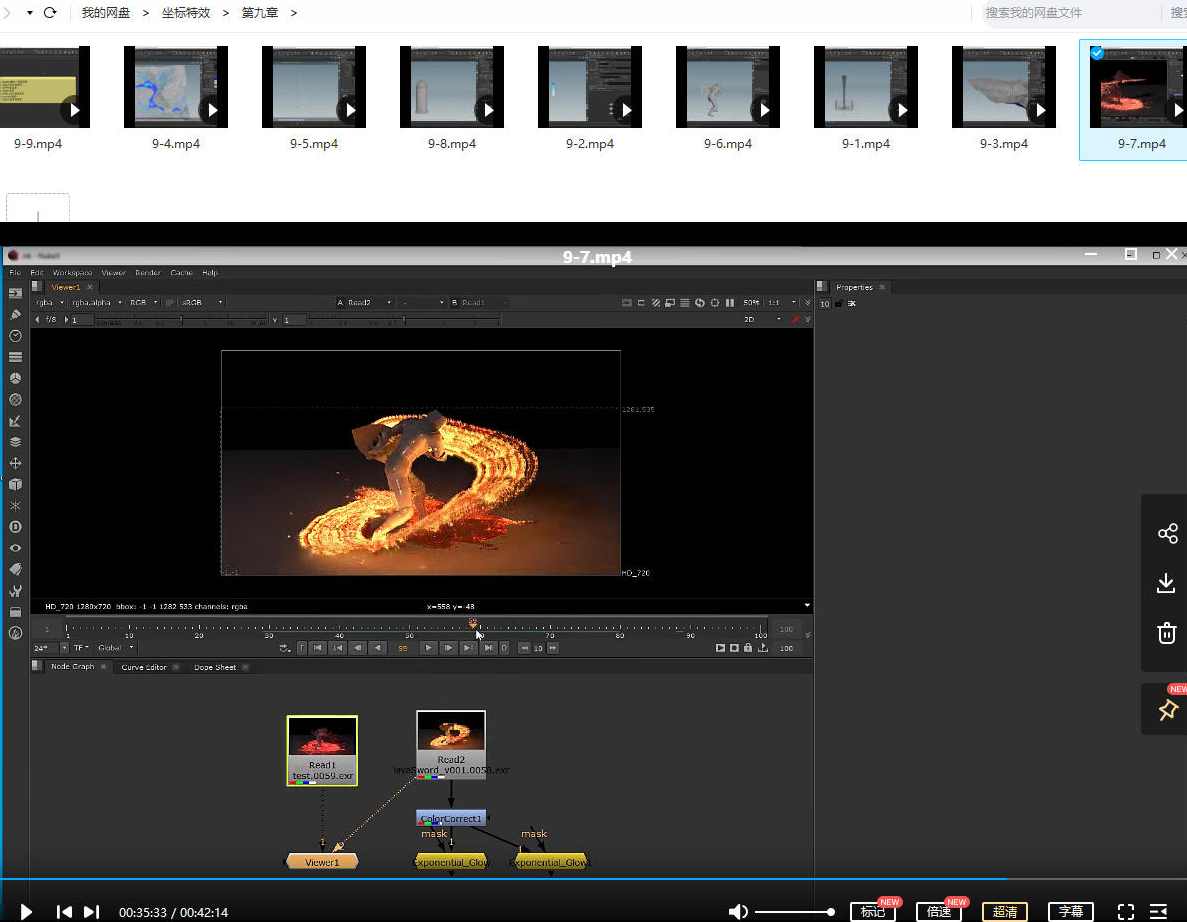1187x922 pixels.
Task: Open the ToolSets wrench icon
Action: click(15, 590)
